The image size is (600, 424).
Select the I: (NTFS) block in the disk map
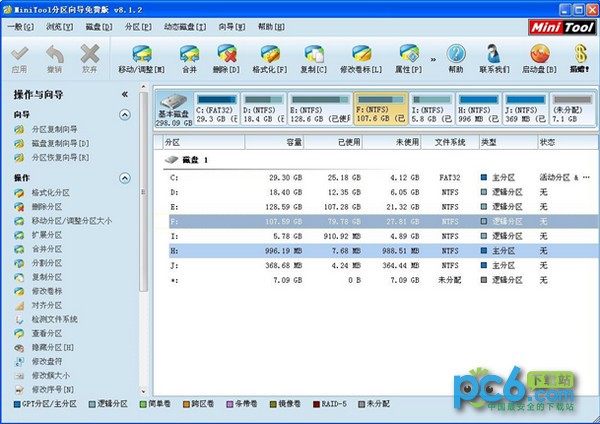pyautogui.click(x=432, y=109)
